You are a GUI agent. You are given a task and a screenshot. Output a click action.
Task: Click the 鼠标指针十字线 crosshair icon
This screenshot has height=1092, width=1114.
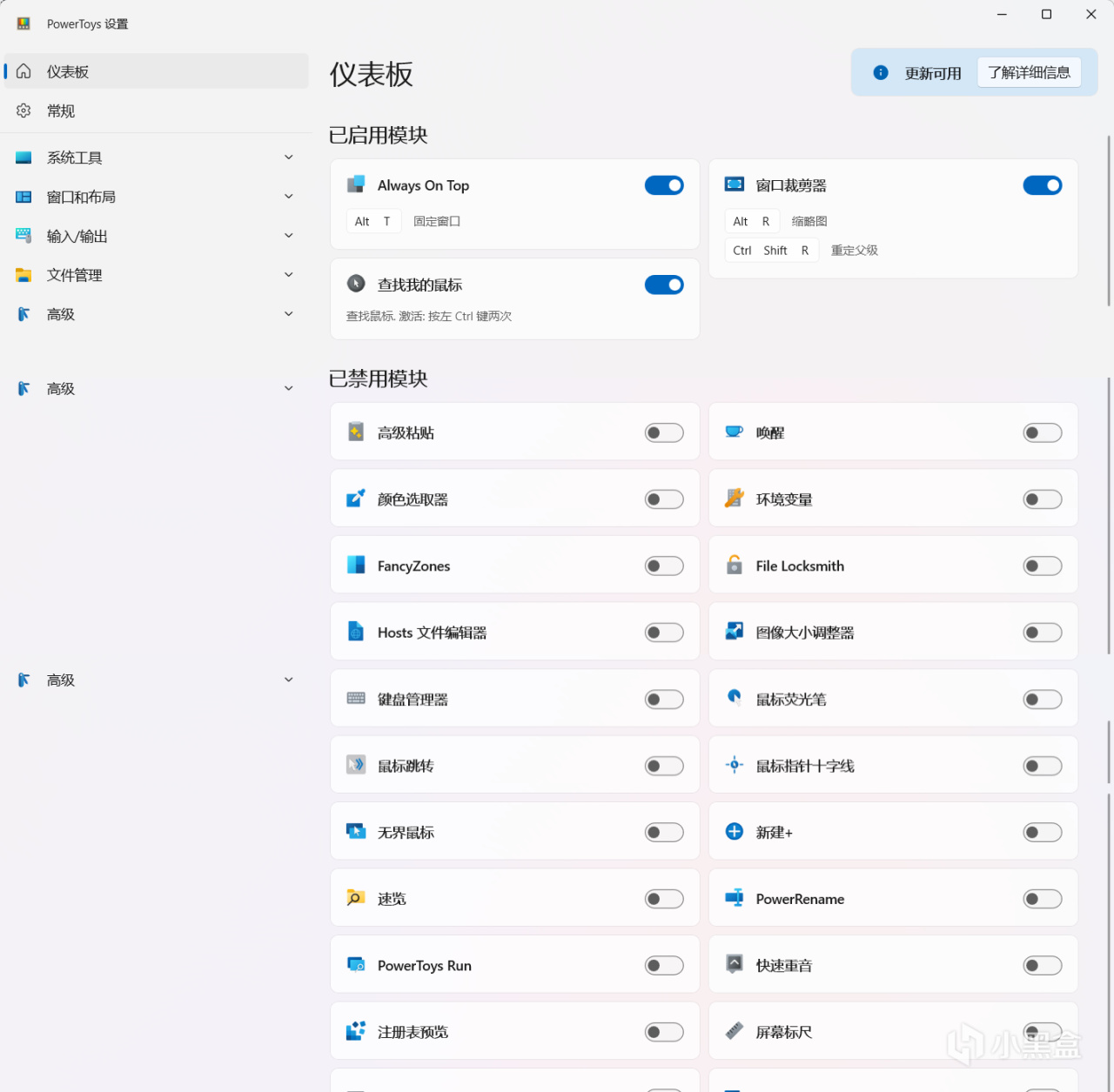pyautogui.click(x=735, y=765)
